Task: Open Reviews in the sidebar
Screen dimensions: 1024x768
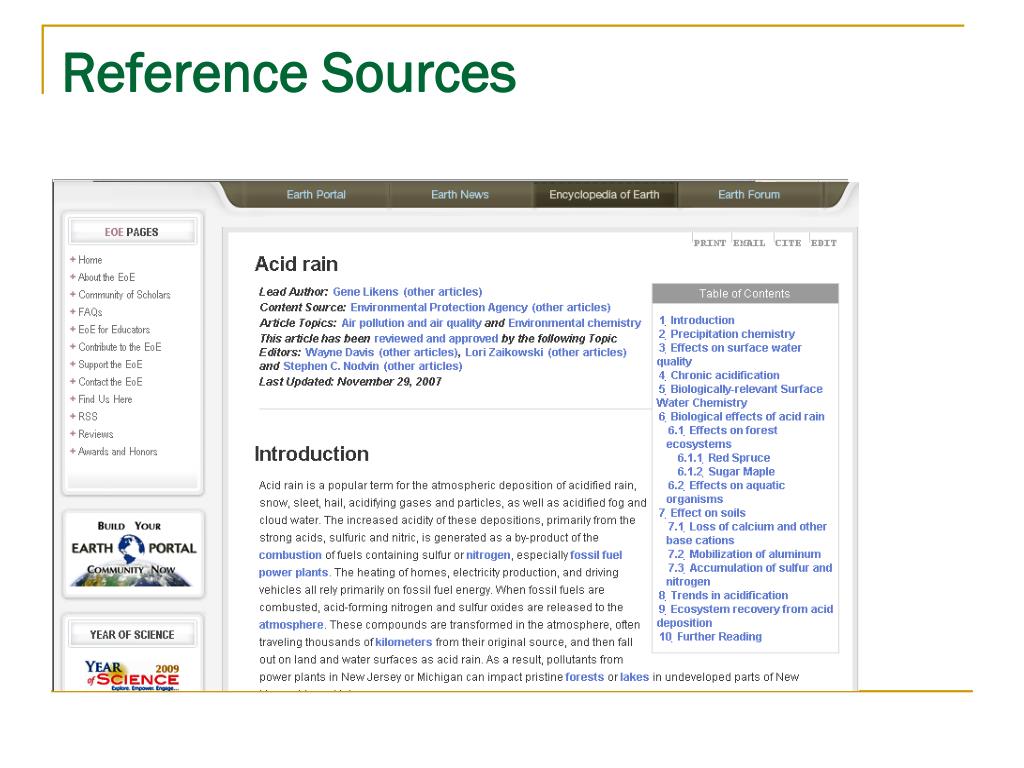Action: [x=95, y=434]
